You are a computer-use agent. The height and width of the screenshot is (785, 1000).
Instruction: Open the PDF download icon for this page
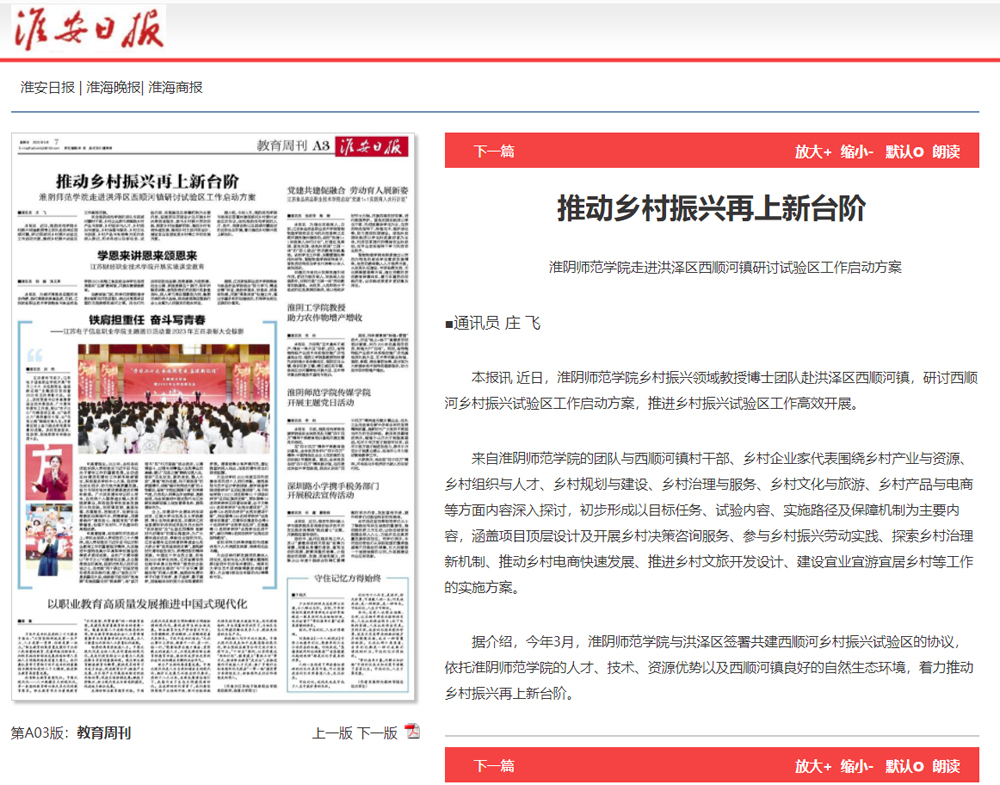point(413,731)
